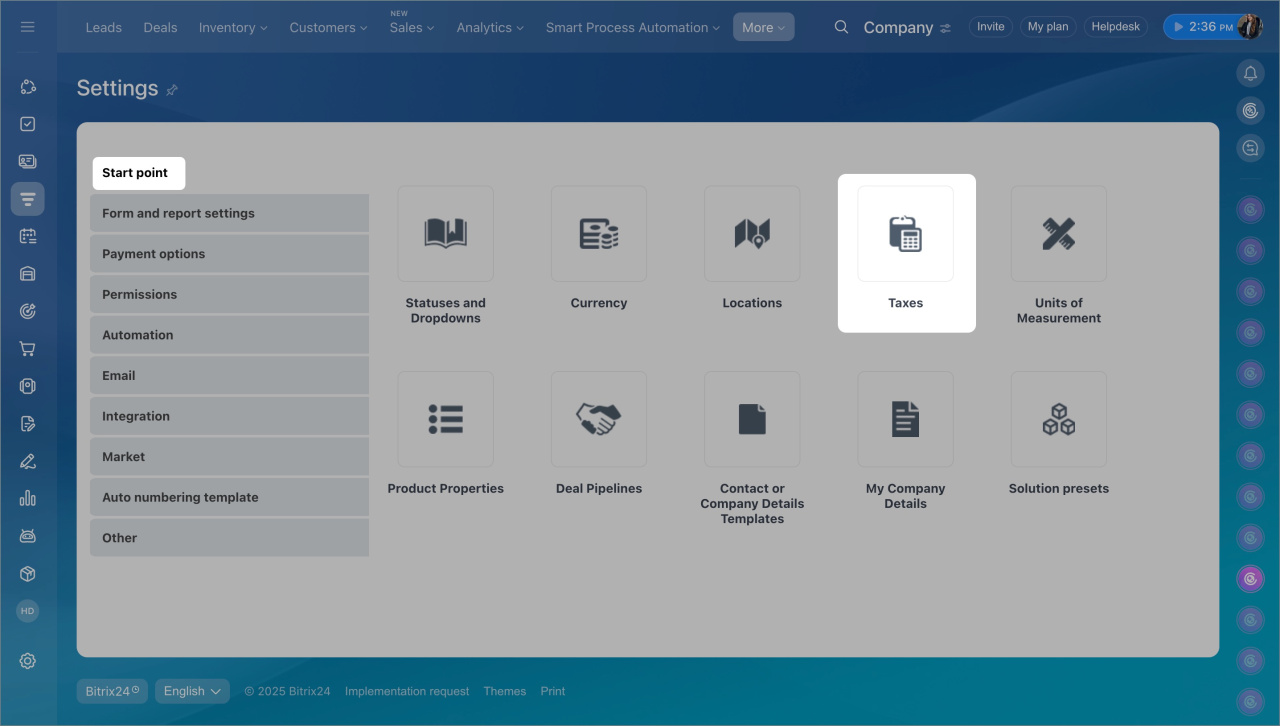
Task: Open the Taxes settings tile
Action: point(905,234)
